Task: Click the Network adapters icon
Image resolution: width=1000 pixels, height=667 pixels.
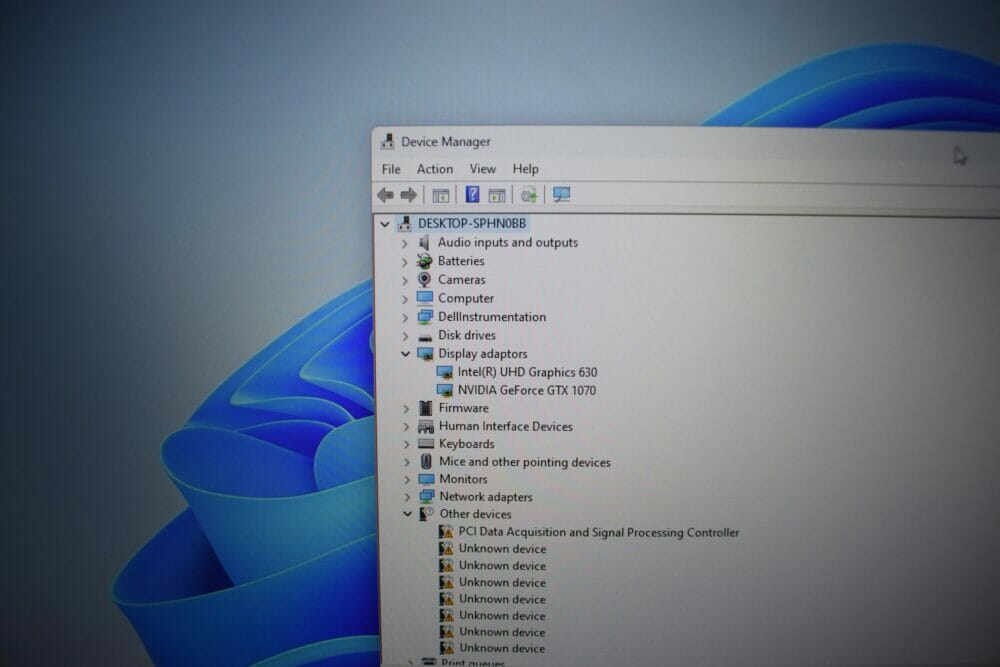Action: [426, 497]
